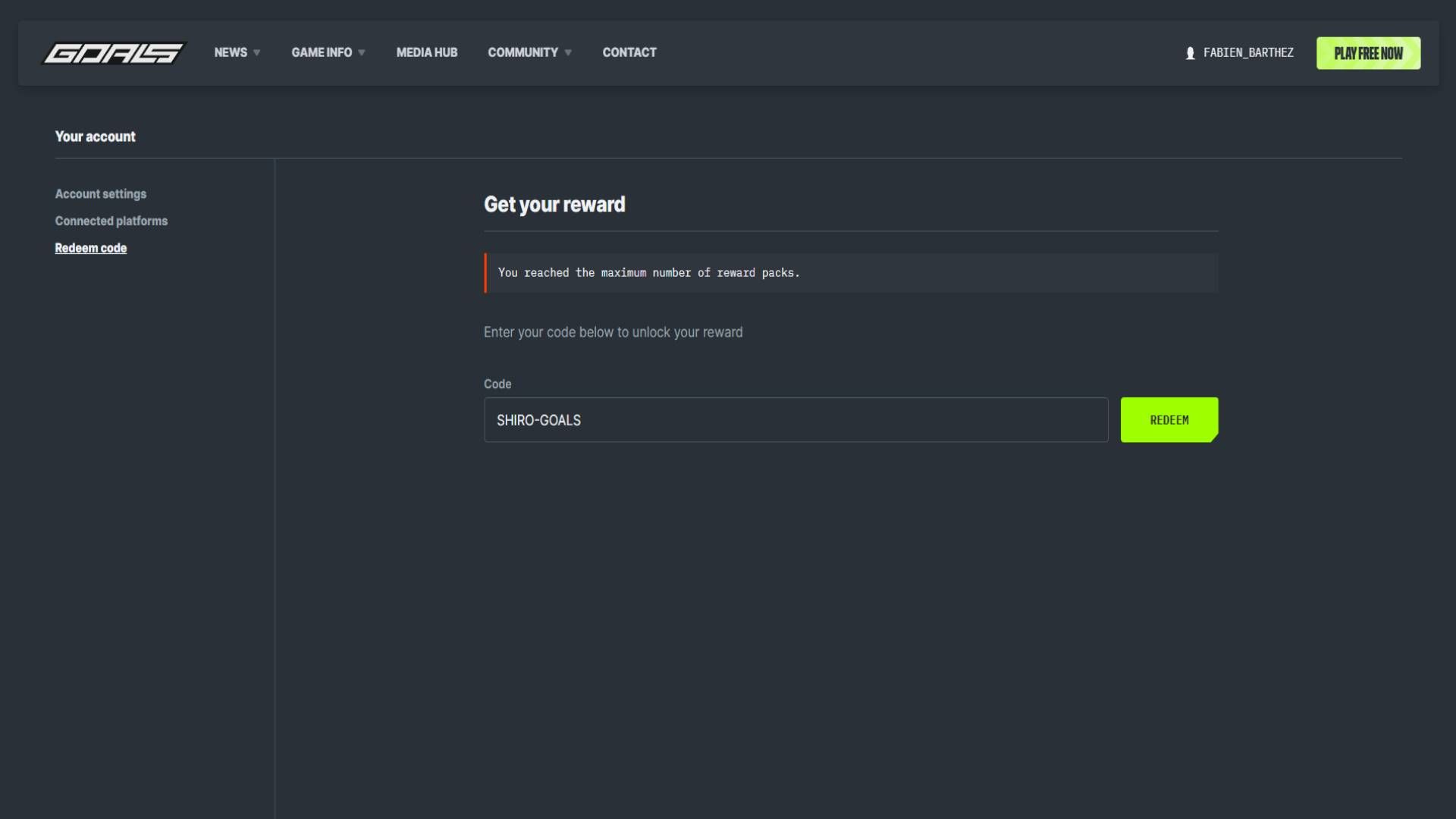Click the PLAY FREE NOW button
This screenshot has height=819, width=1456.
pyautogui.click(x=1368, y=53)
